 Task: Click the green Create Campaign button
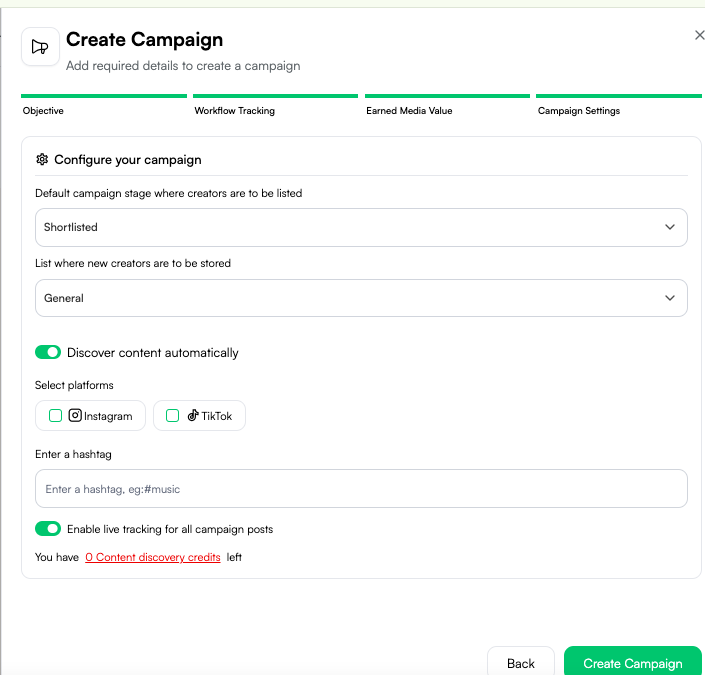633,662
